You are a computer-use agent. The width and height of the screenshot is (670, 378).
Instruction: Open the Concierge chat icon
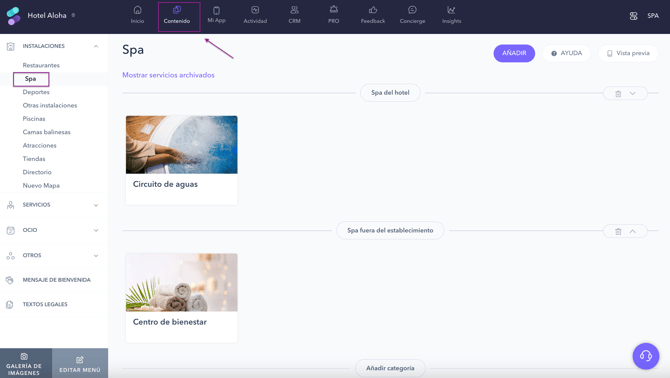(412, 10)
